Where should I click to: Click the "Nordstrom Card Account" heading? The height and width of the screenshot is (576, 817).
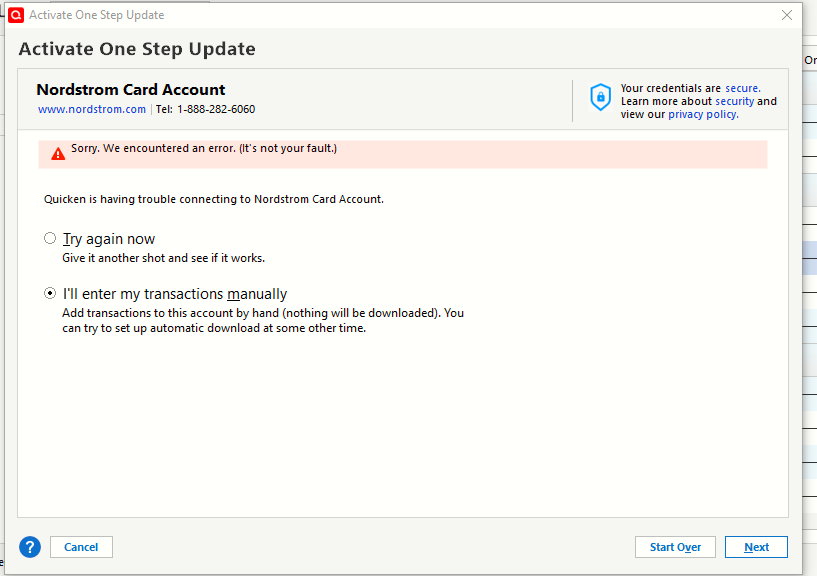[131, 90]
